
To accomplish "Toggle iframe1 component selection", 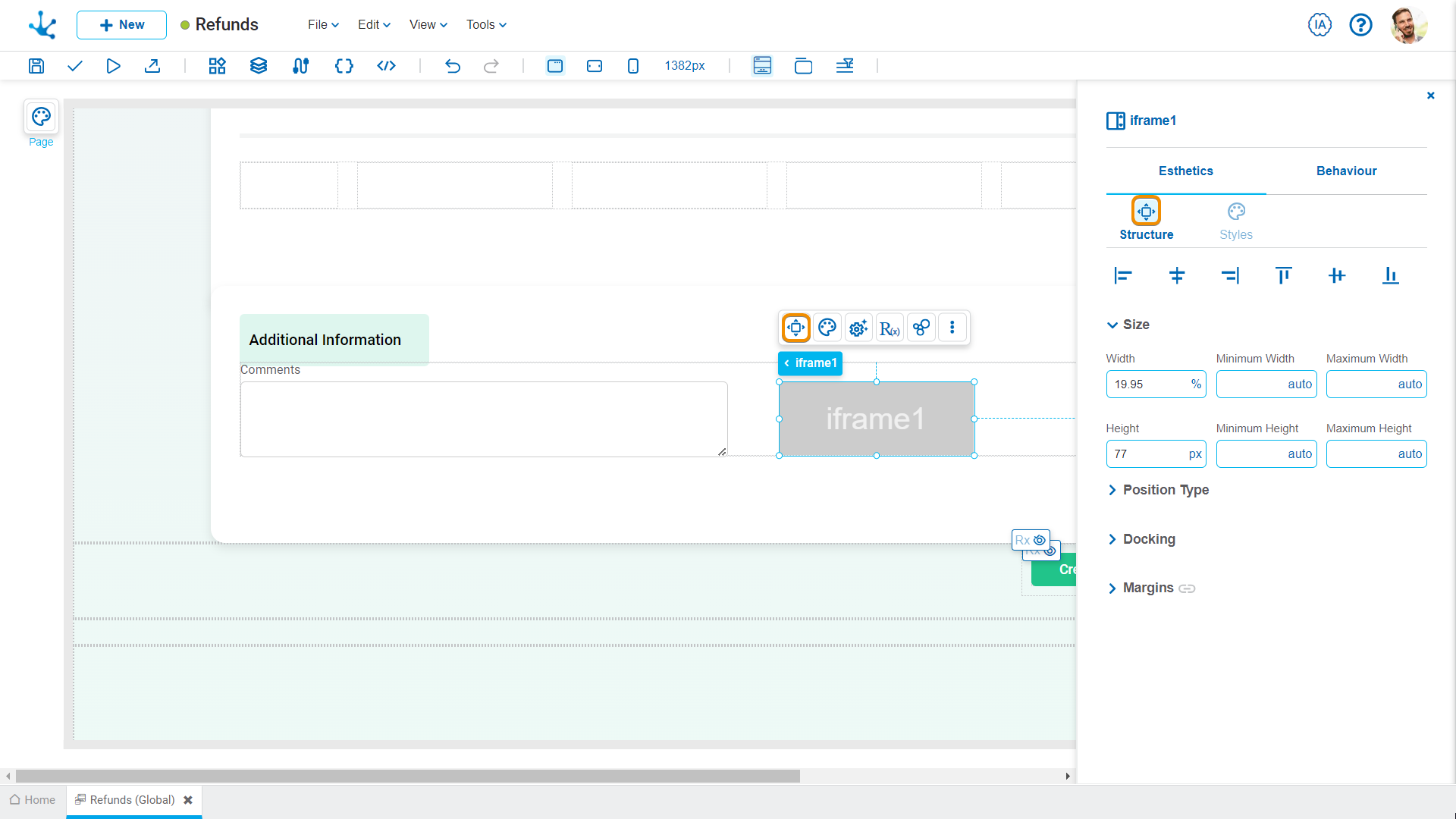I will [x=877, y=418].
